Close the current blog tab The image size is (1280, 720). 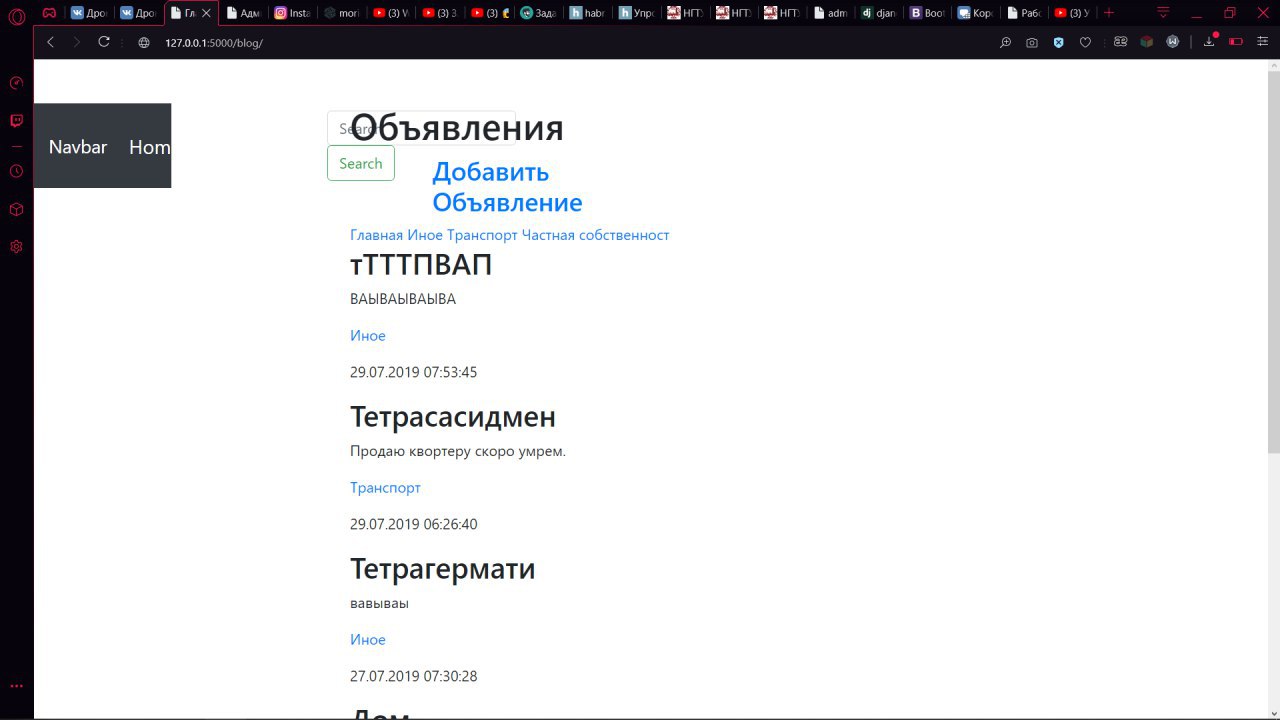(206, 13)
